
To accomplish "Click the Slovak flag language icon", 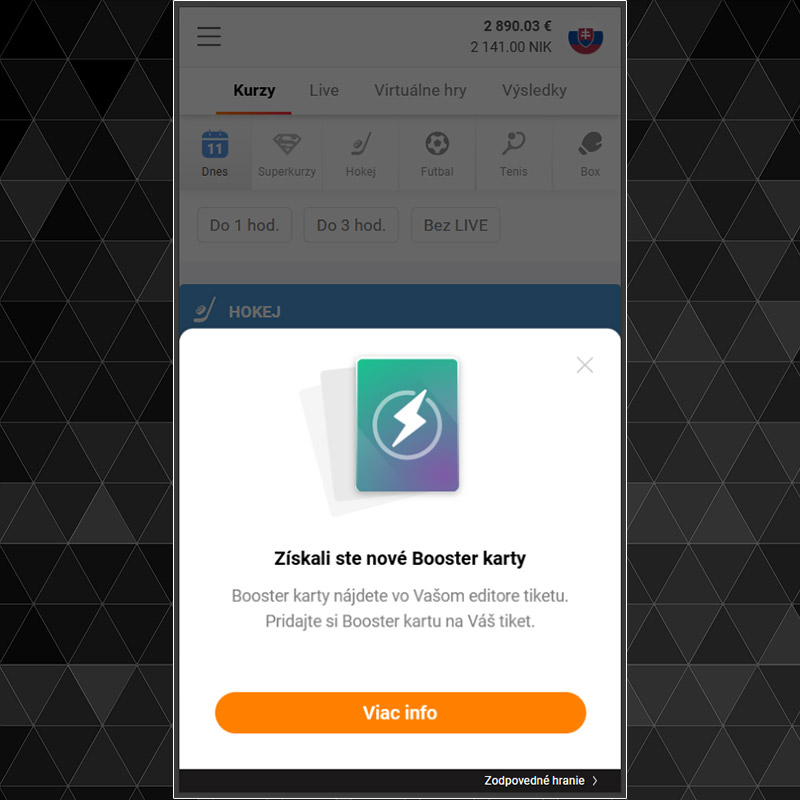I will [585, 40].
